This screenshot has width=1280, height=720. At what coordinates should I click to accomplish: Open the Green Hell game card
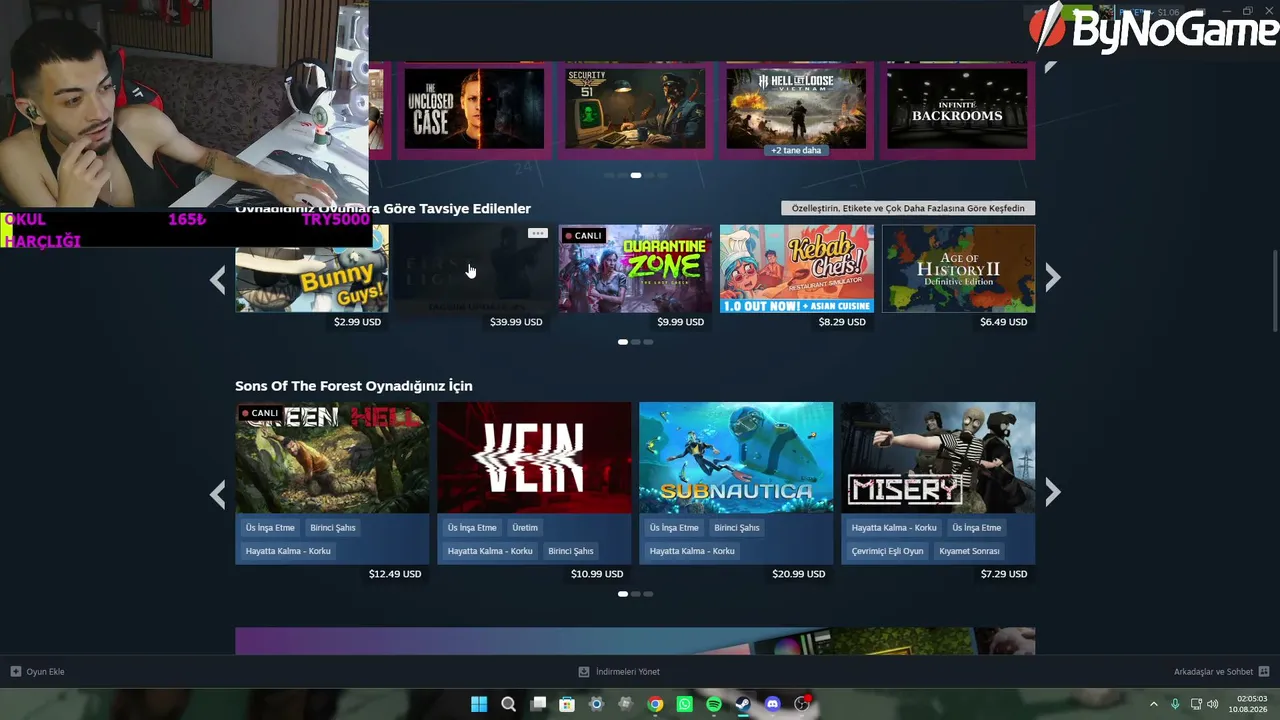coord(332,458)
